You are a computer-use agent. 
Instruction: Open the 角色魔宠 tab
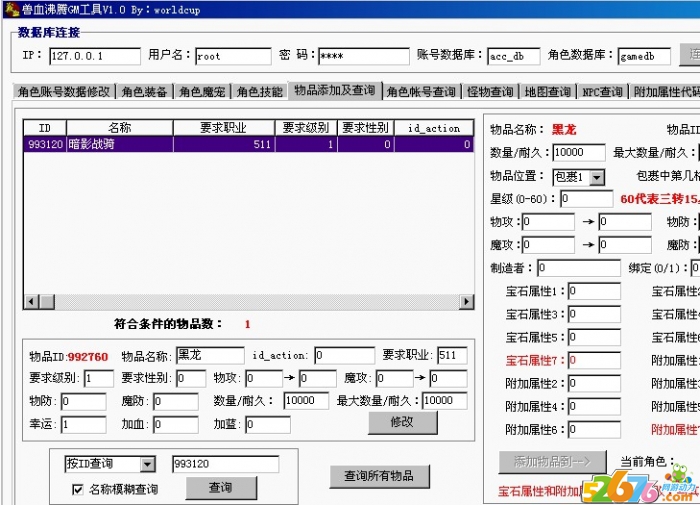tap(202, 92)
